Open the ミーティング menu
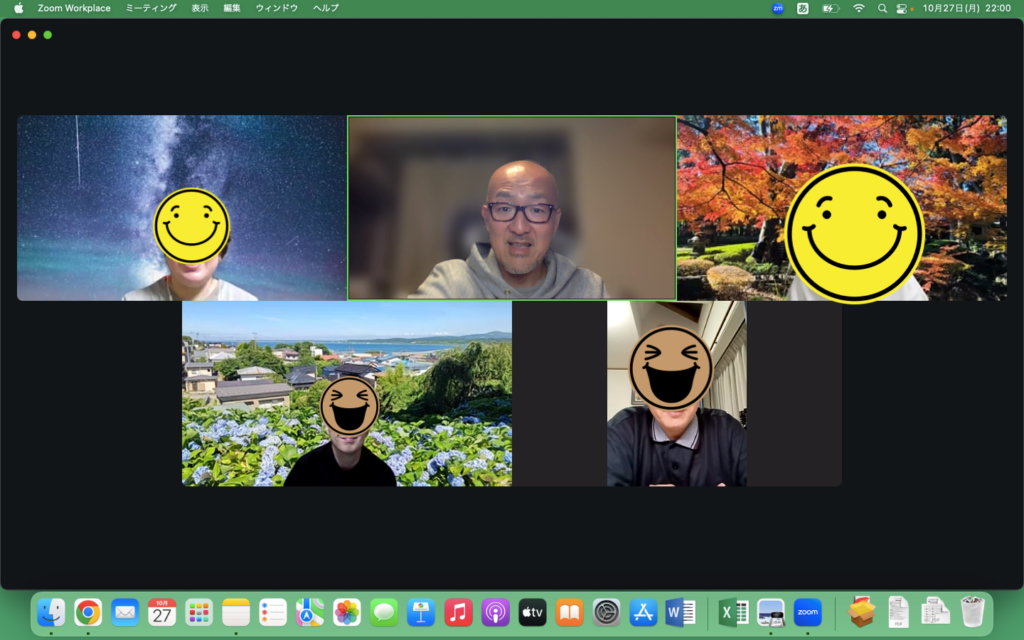The width and height of the screenshot is (1024, 640). [x=151, y=8]
